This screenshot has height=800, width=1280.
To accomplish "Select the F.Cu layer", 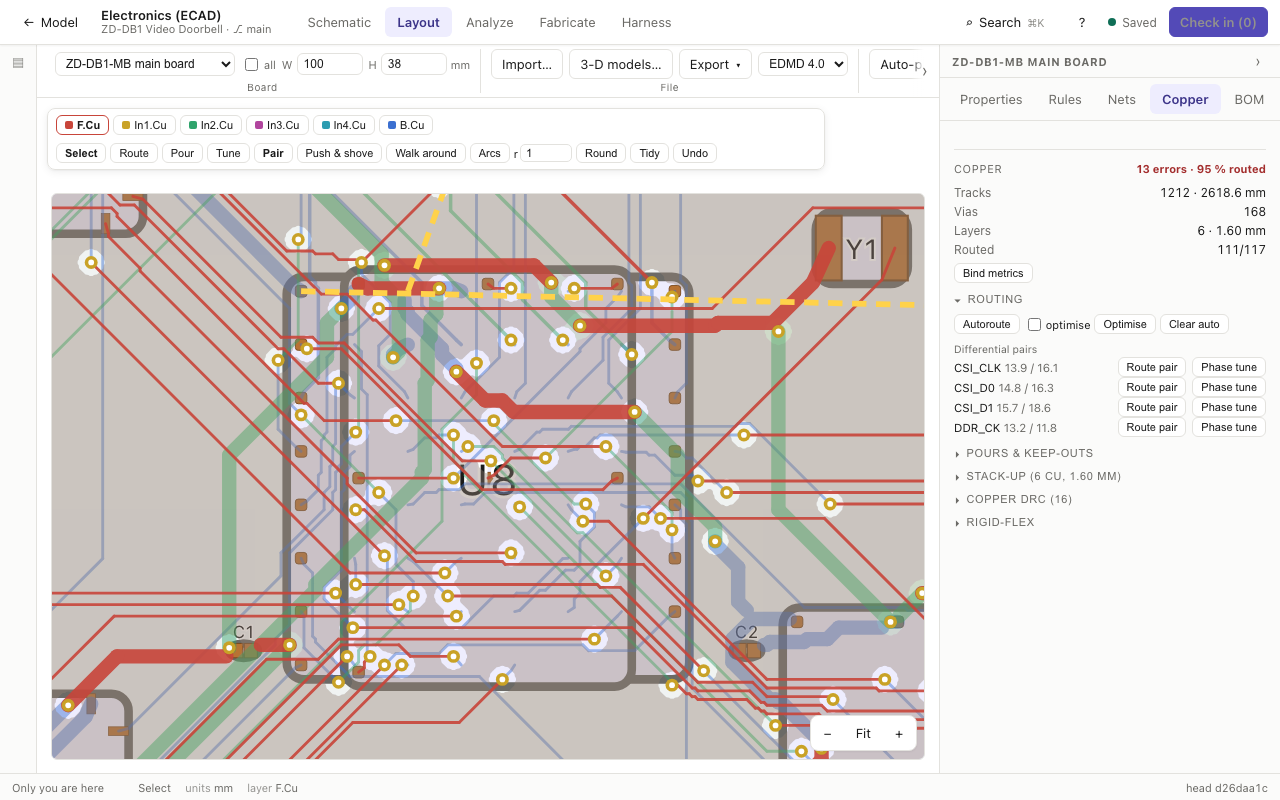I will coord(83,125).
